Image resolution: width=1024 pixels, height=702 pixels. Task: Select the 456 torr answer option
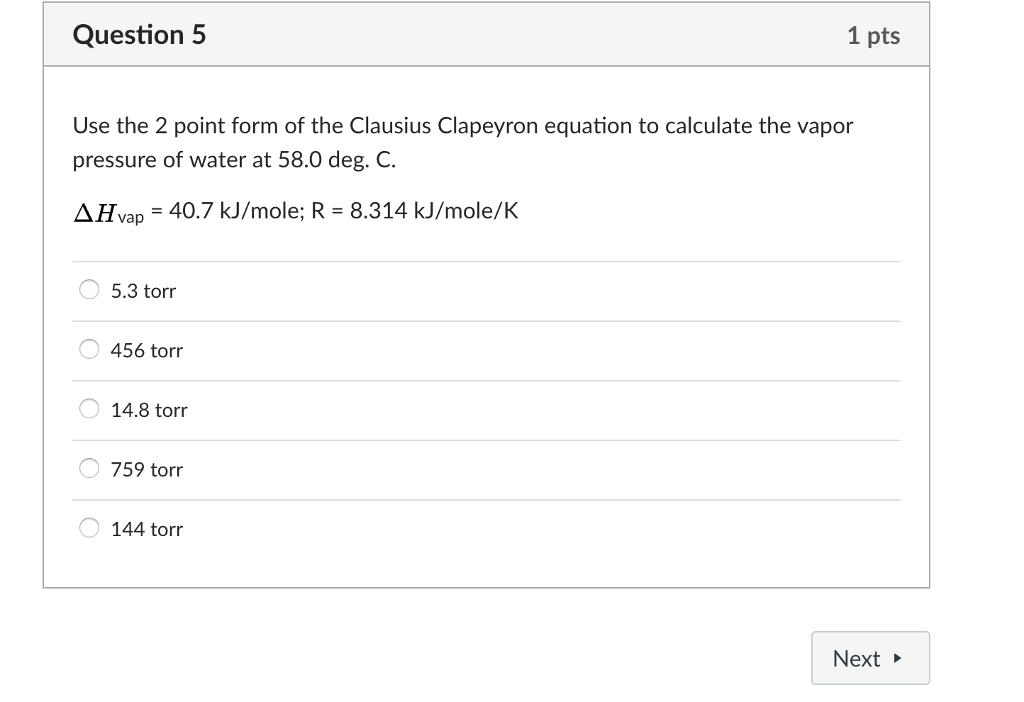point(88,350)
